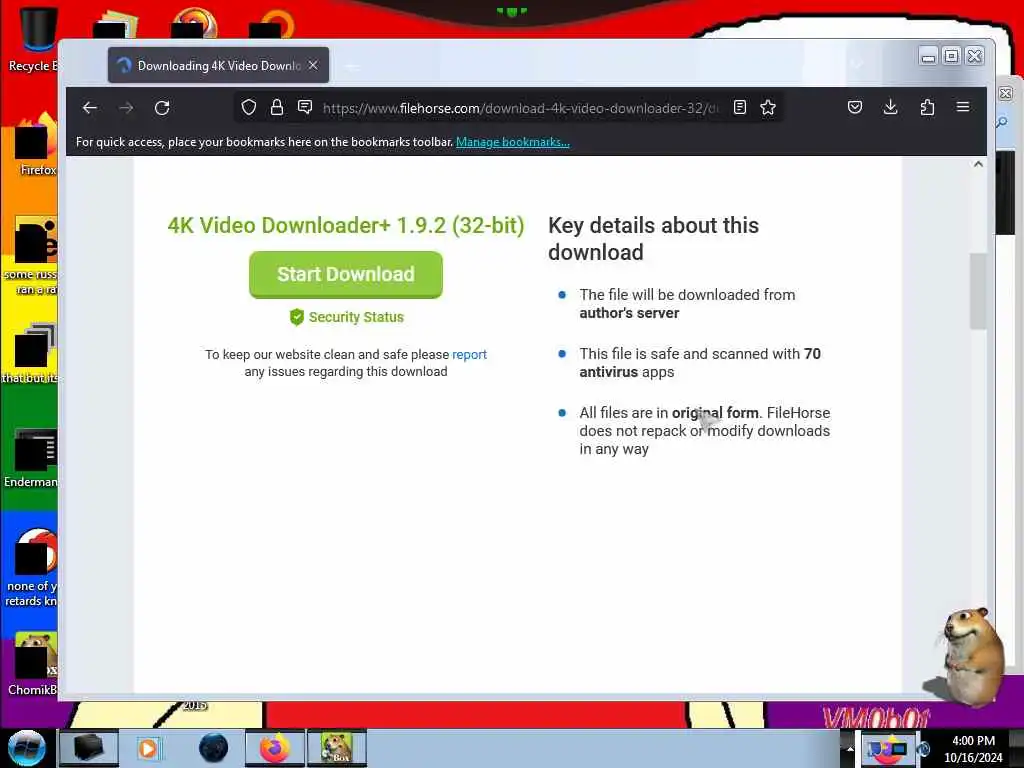Click the taskbar clock showing 4:00 PM
Image resolution: width=1024 pixels, height=768 pixels.
point(973,749)
